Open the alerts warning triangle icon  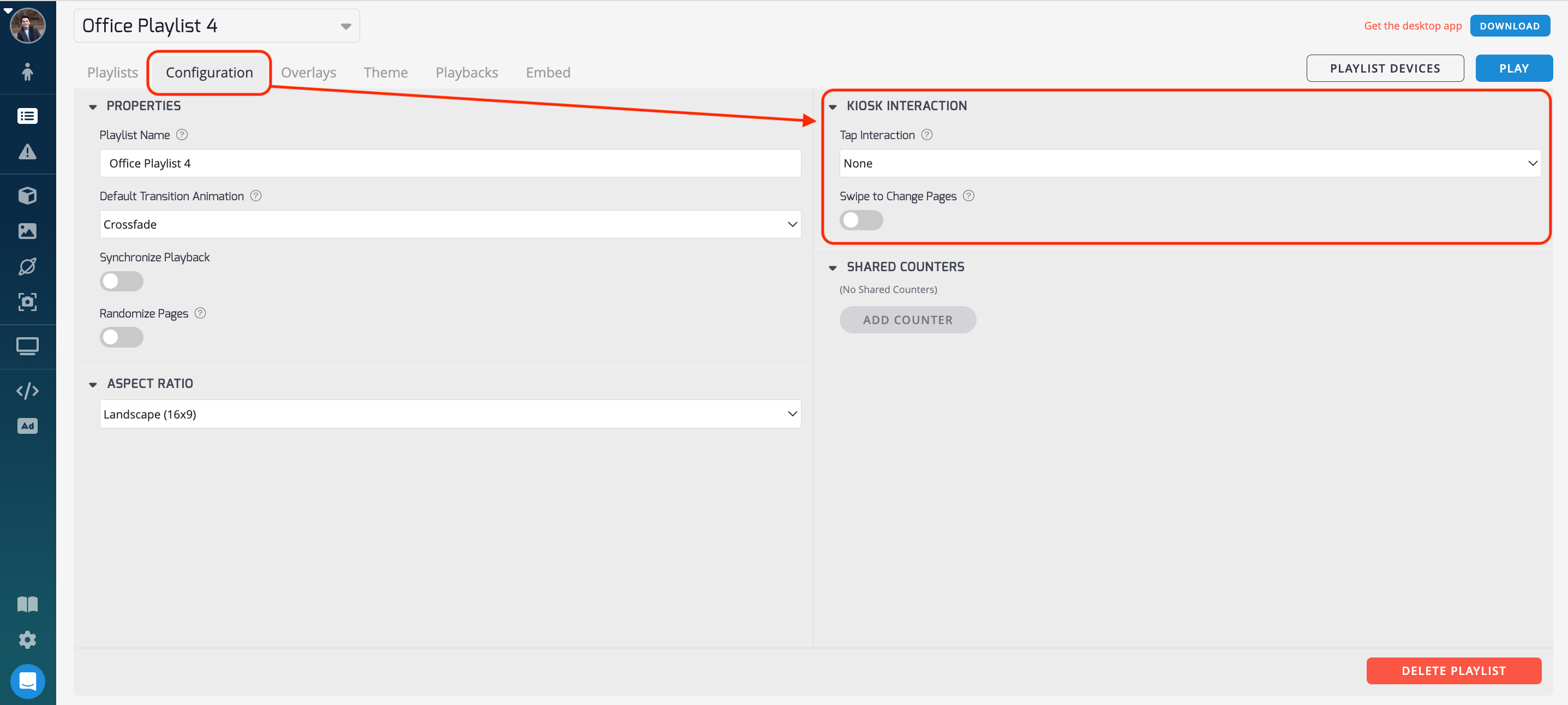click(x=27, y=152)
